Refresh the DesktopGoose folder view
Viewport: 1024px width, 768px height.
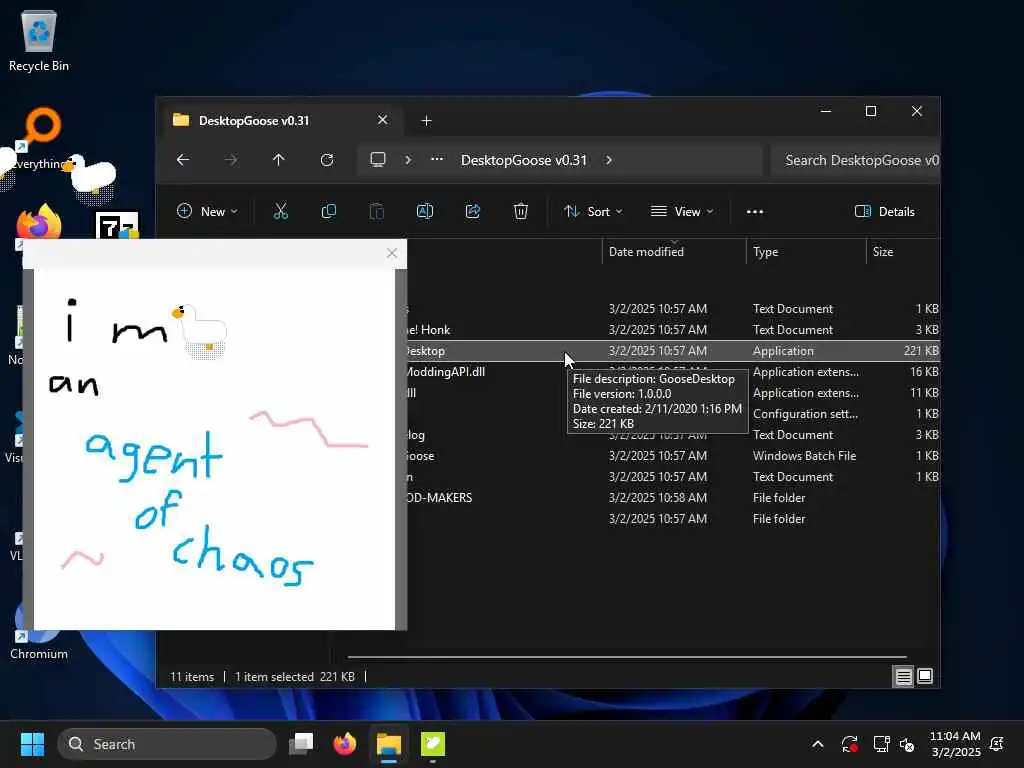coord(327,160)
